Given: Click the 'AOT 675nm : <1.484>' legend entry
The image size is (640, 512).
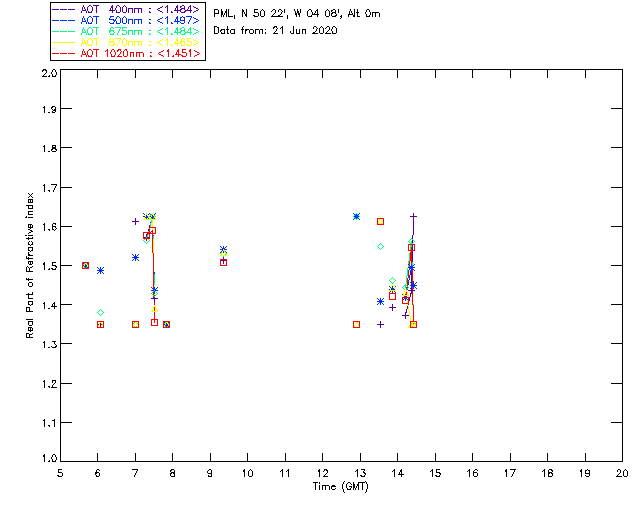Looking at the screenshot, I should (127, 31).
